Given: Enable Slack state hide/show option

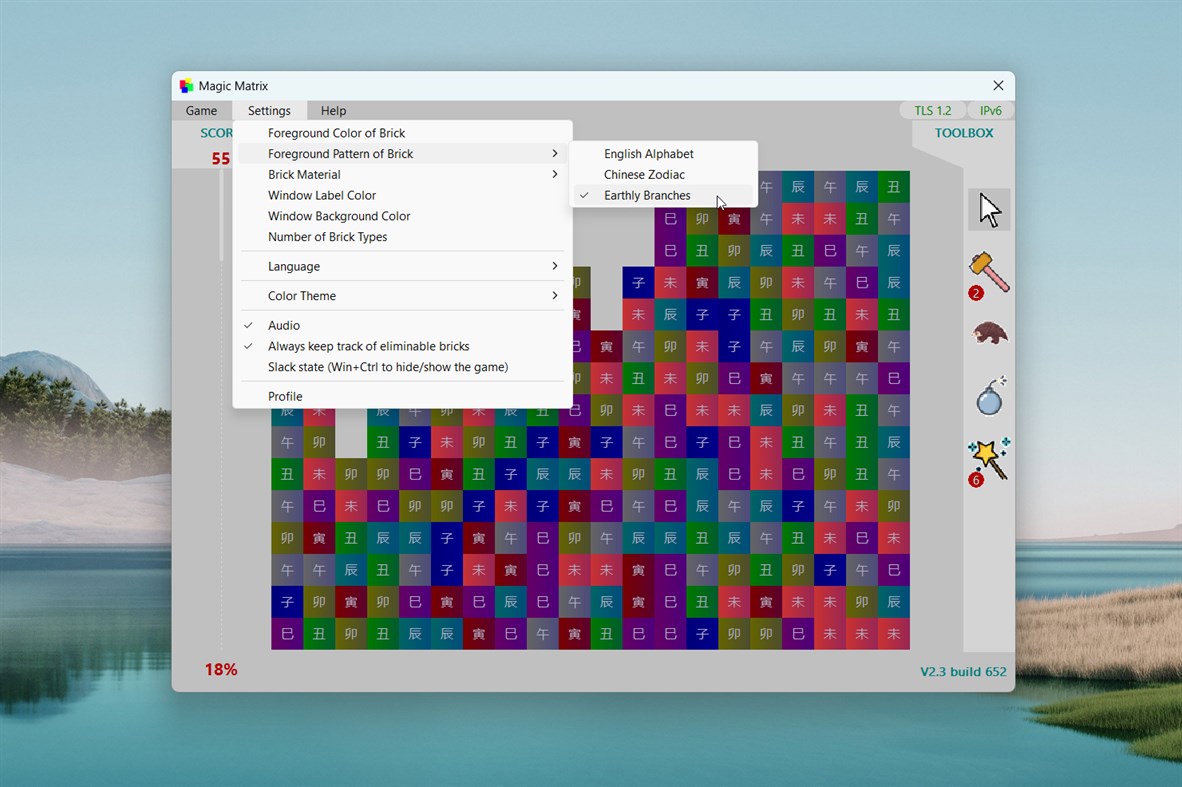Looking at the screenshot, I should tap(387, 367).
